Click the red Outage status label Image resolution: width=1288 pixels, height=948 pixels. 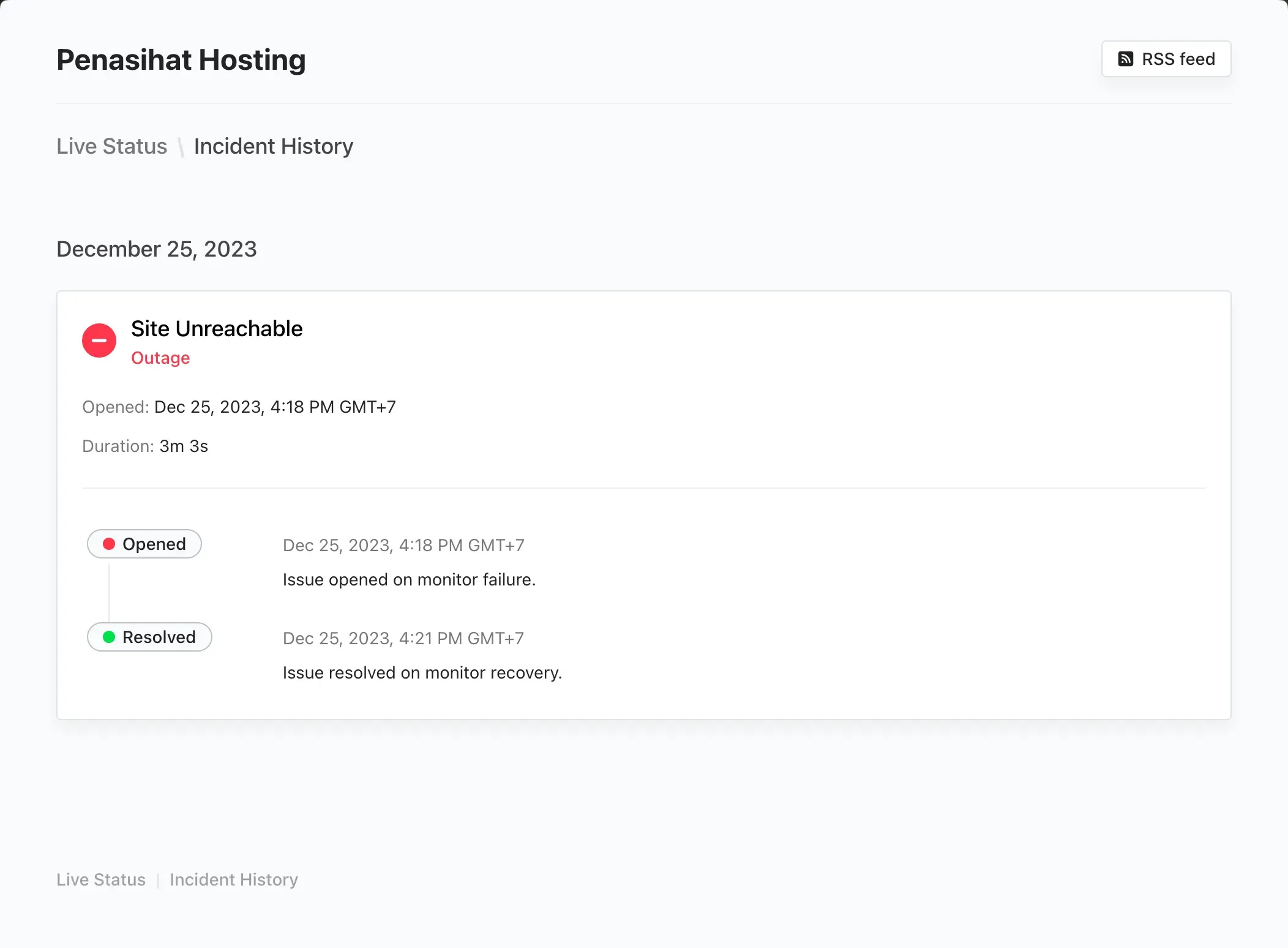tap(160, 358)
